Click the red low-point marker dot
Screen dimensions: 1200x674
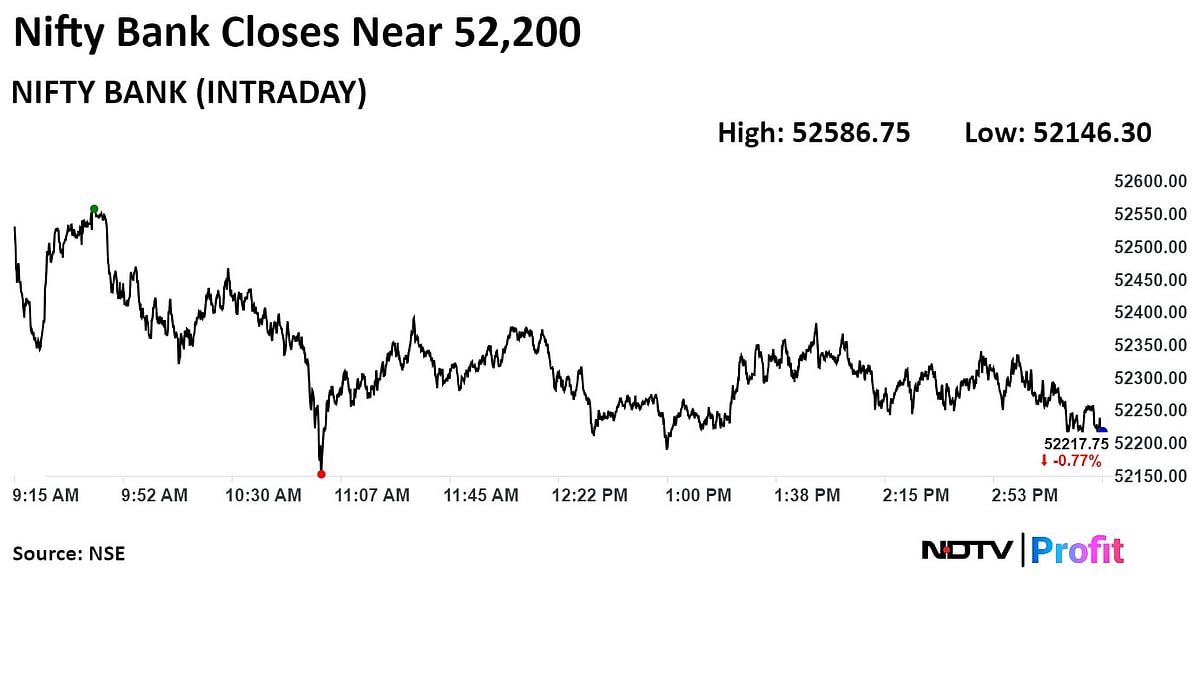click(x=321, y=474)
